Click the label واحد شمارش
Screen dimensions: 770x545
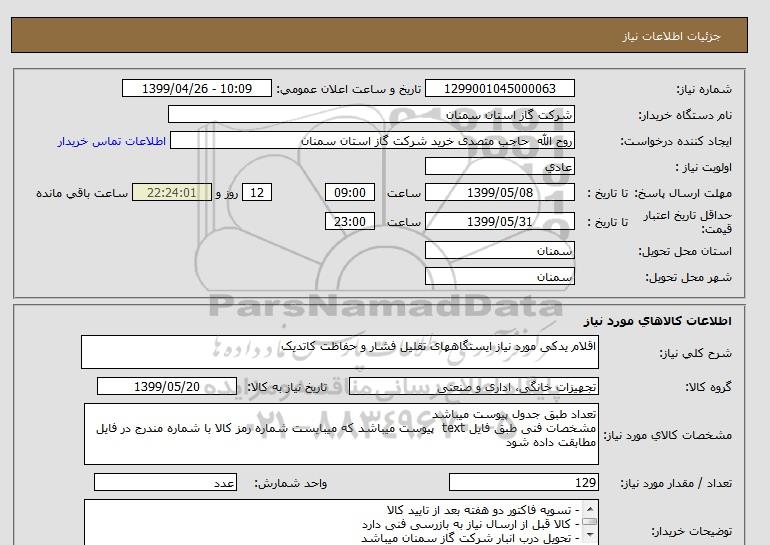coord(291,484)
